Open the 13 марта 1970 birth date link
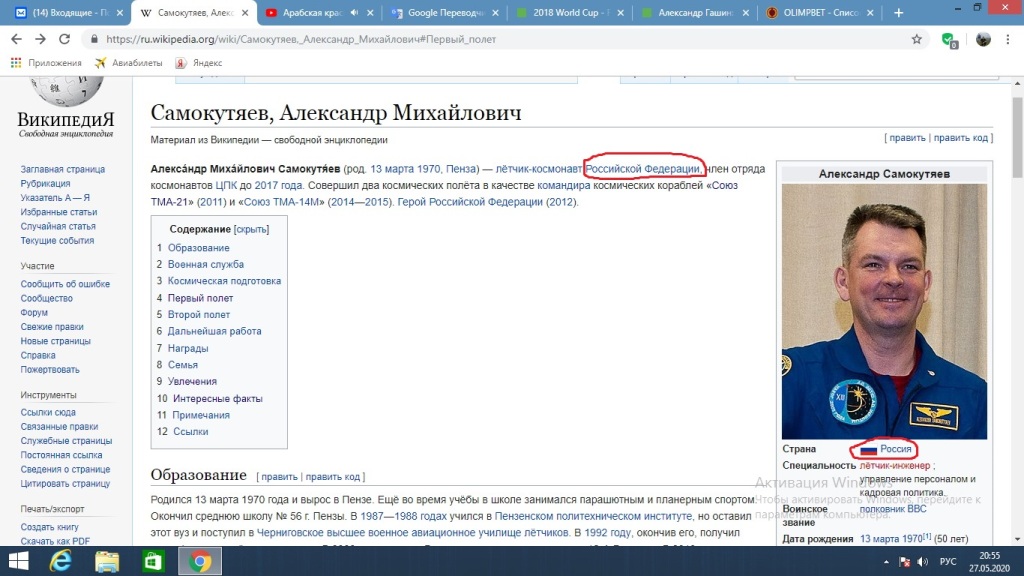 891,539
